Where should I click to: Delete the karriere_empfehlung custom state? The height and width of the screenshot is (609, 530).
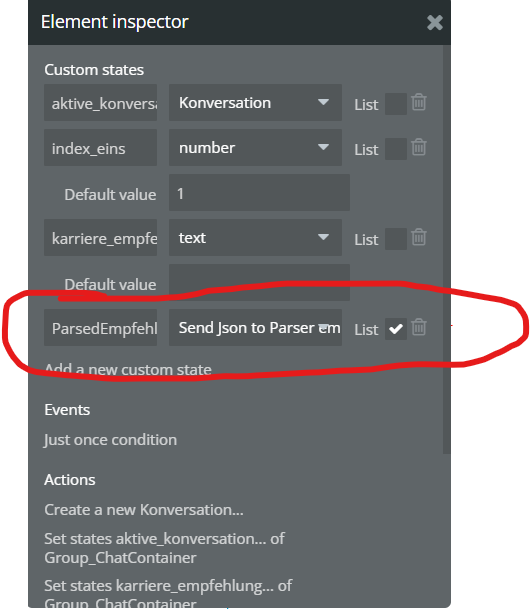click(419, 237)
